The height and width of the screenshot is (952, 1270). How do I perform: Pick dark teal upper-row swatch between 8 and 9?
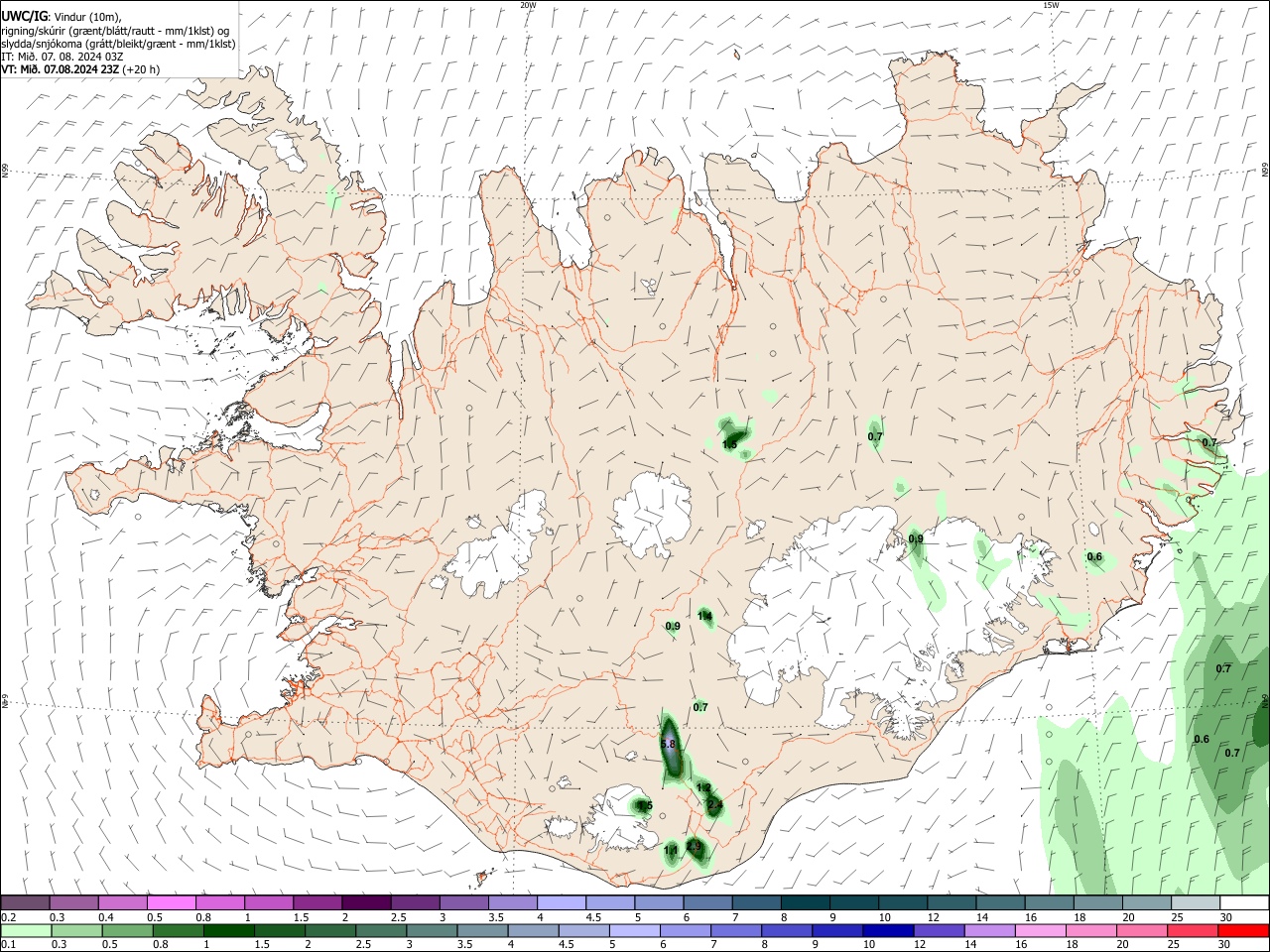806,902
